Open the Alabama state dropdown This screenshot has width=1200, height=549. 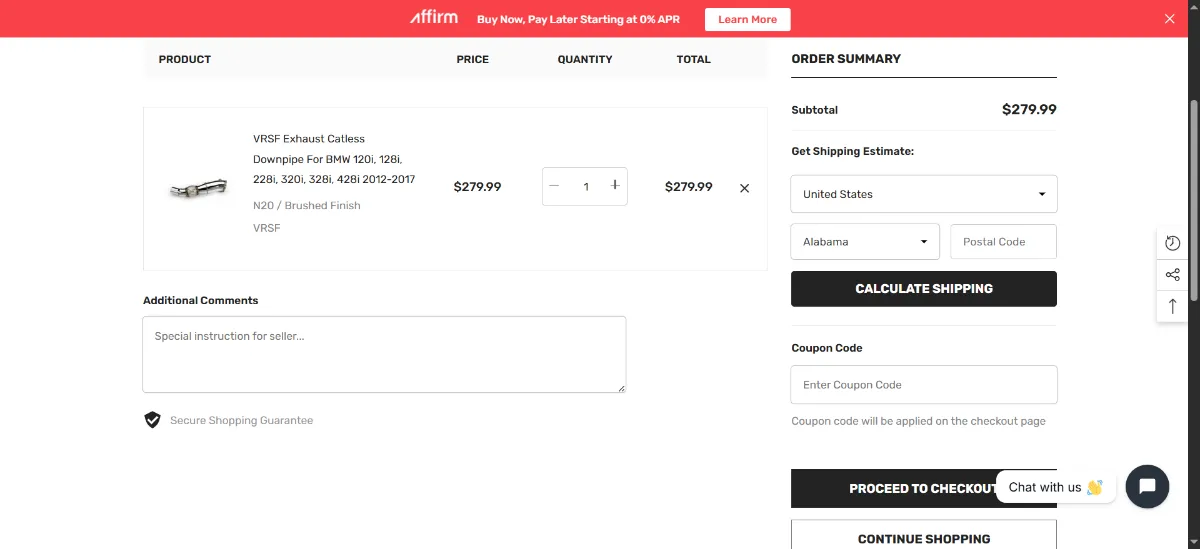(x=865, y=241)
